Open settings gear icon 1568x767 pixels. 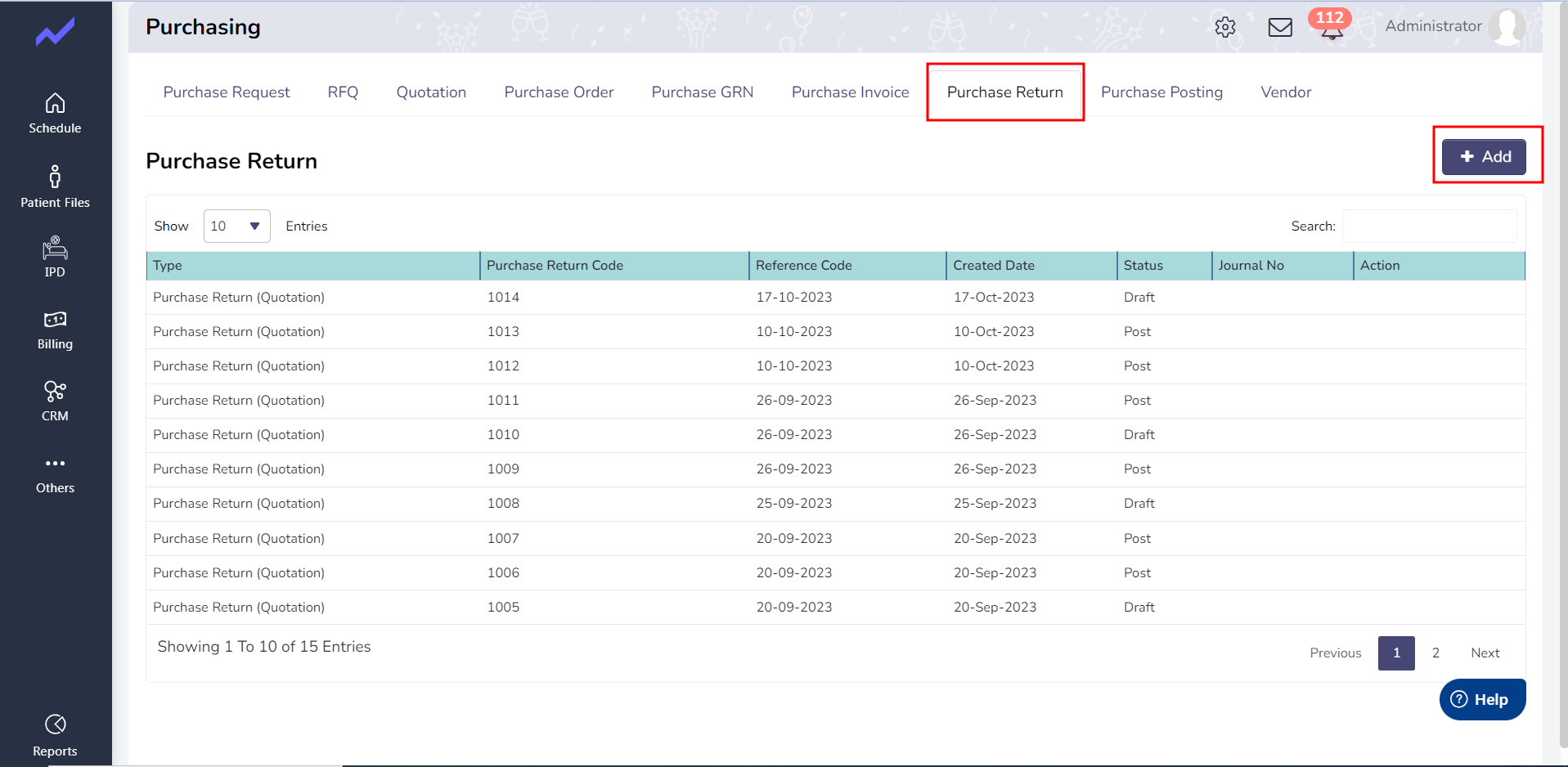coord(1224,27)
